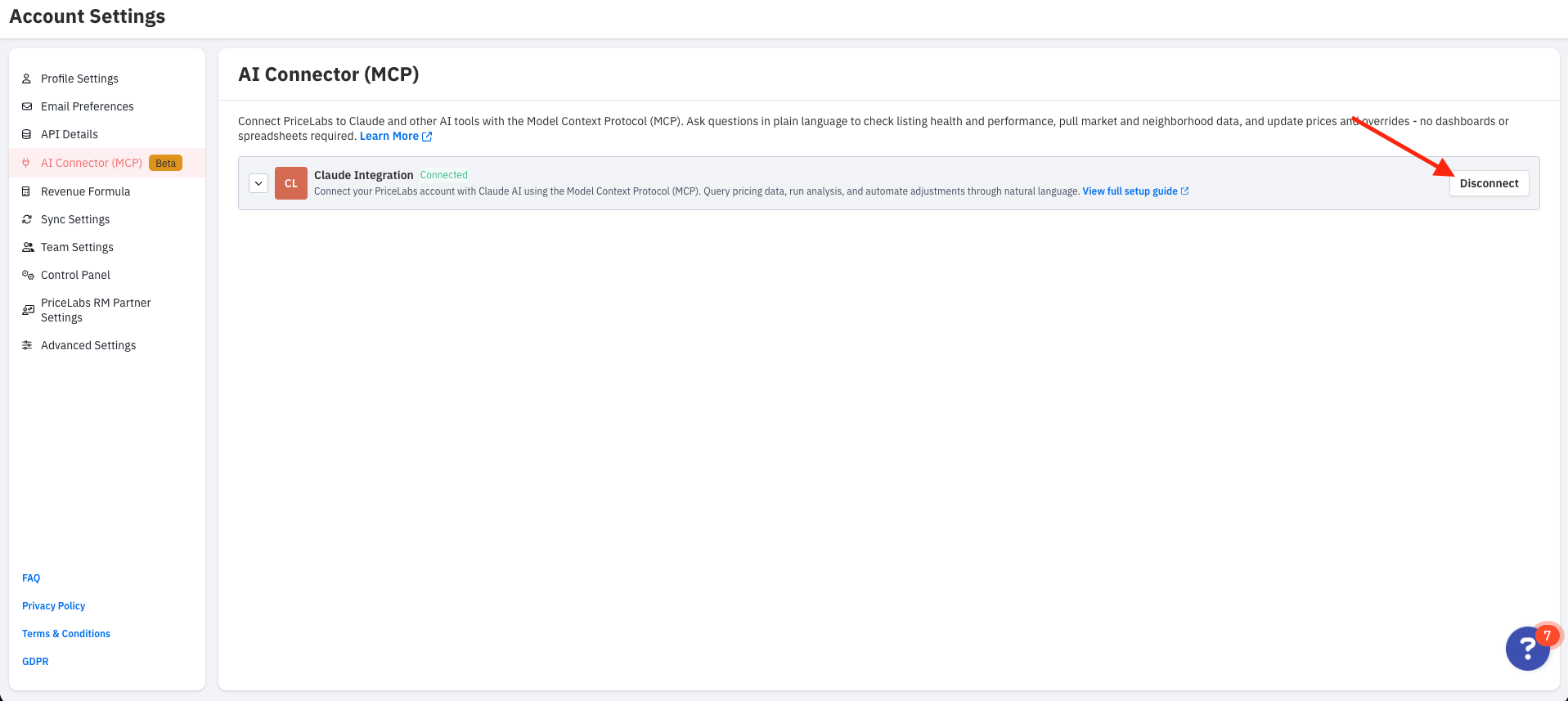Open the GDPR link
This screenshot has height=701, width=1568.
(x=35, y=662)
